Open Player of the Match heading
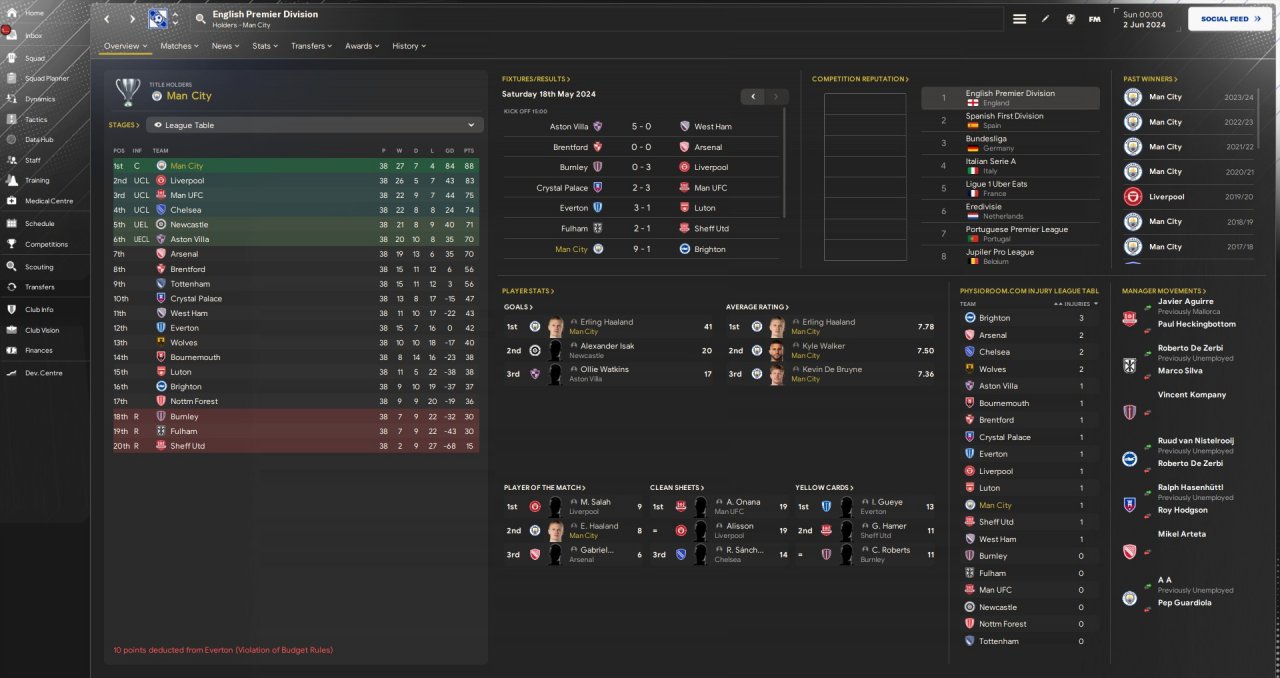 [x=544, y=487]
